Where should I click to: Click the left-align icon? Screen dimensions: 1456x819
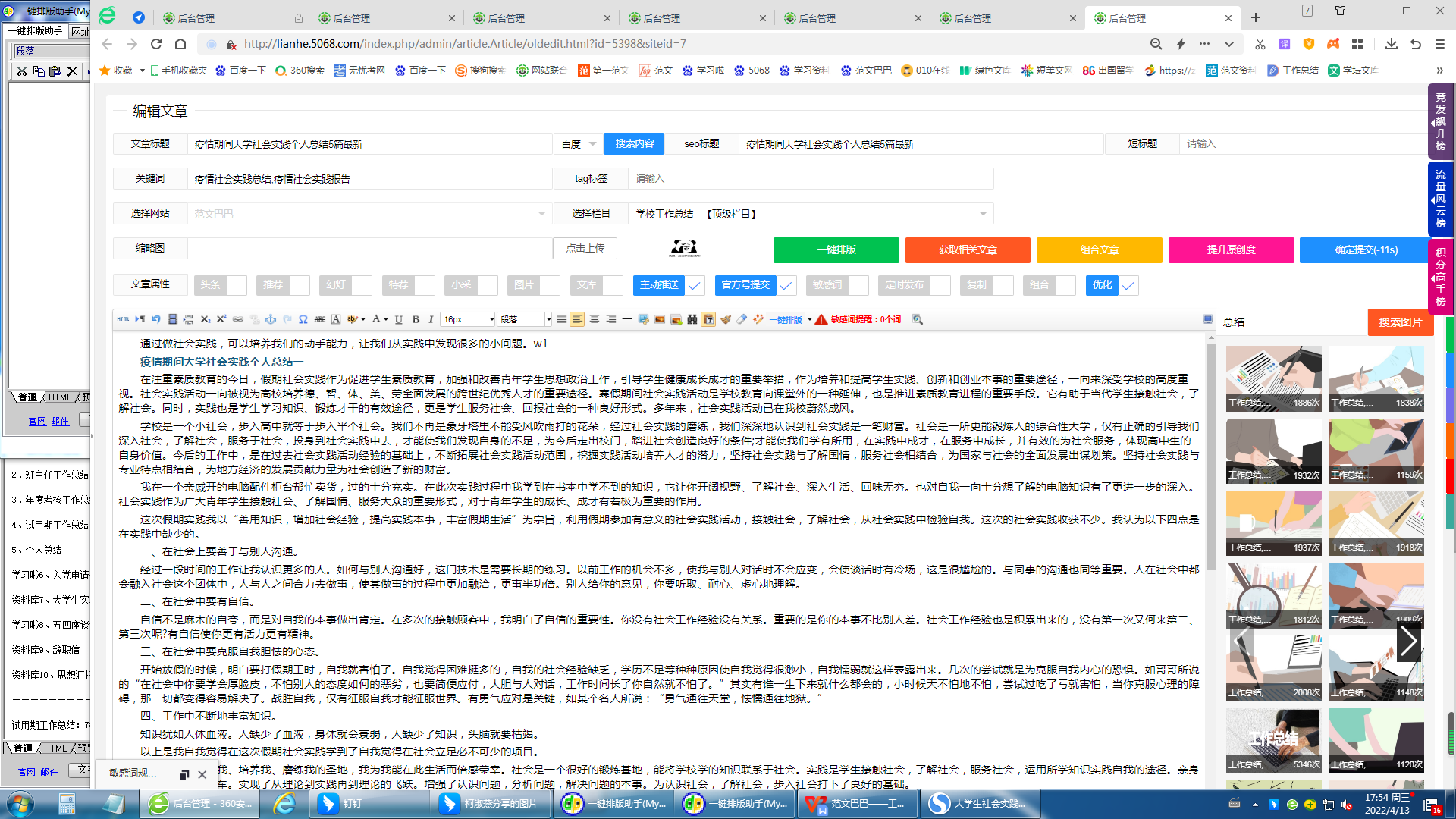click(577, 319)
